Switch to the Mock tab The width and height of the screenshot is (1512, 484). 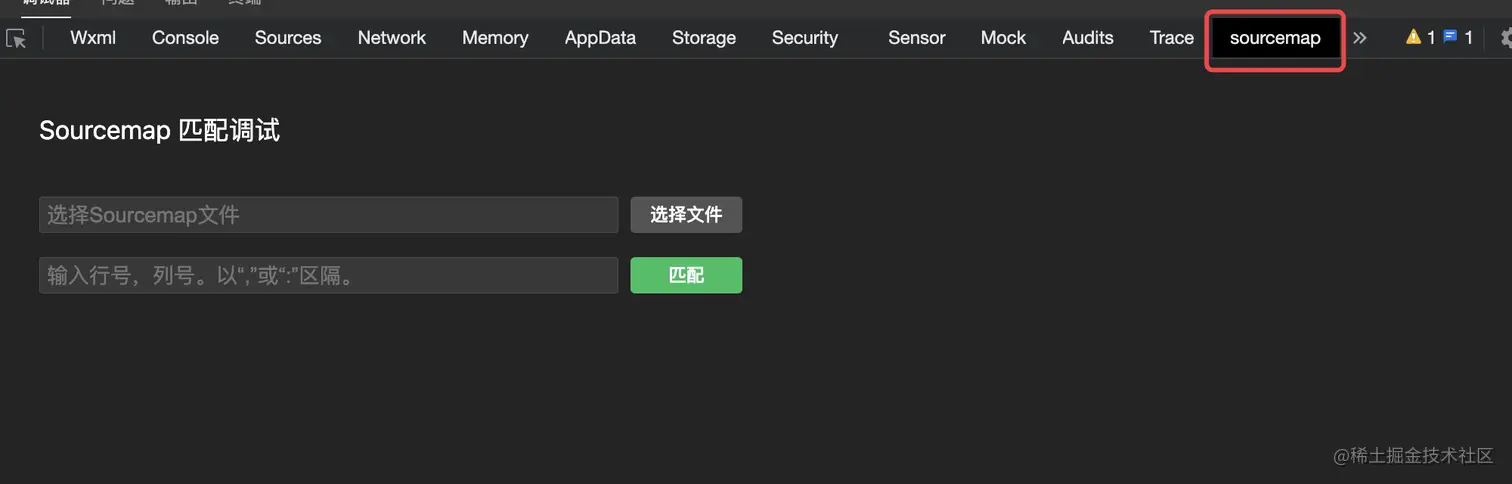1003,38
